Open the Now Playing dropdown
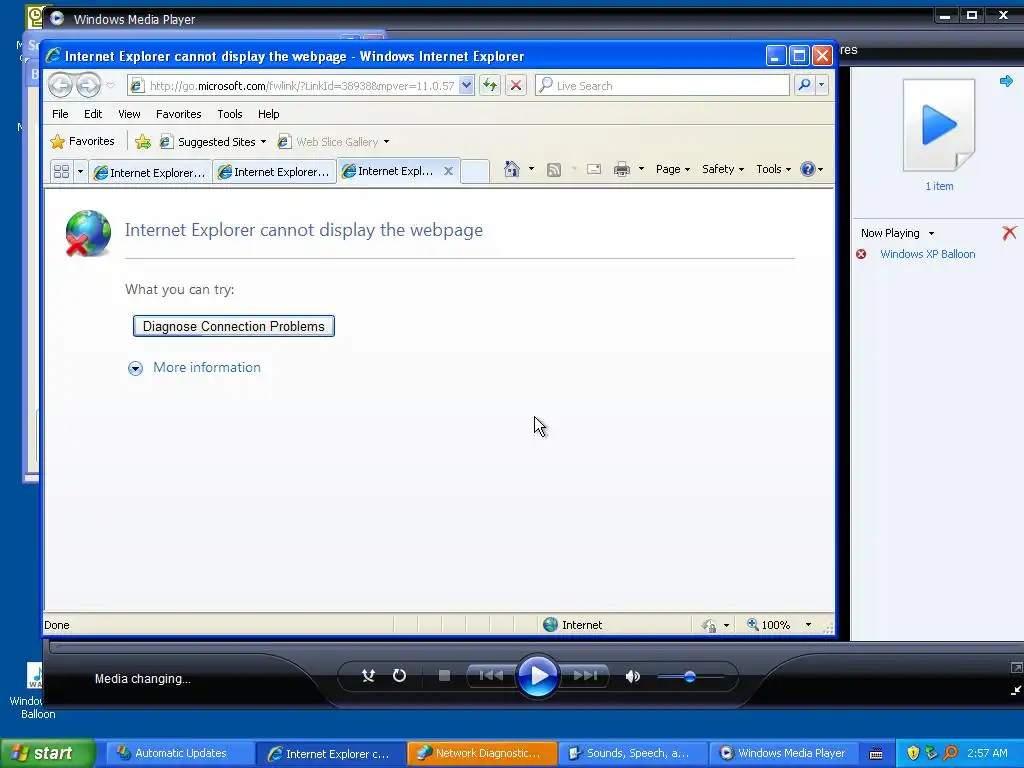 point(931,233)
